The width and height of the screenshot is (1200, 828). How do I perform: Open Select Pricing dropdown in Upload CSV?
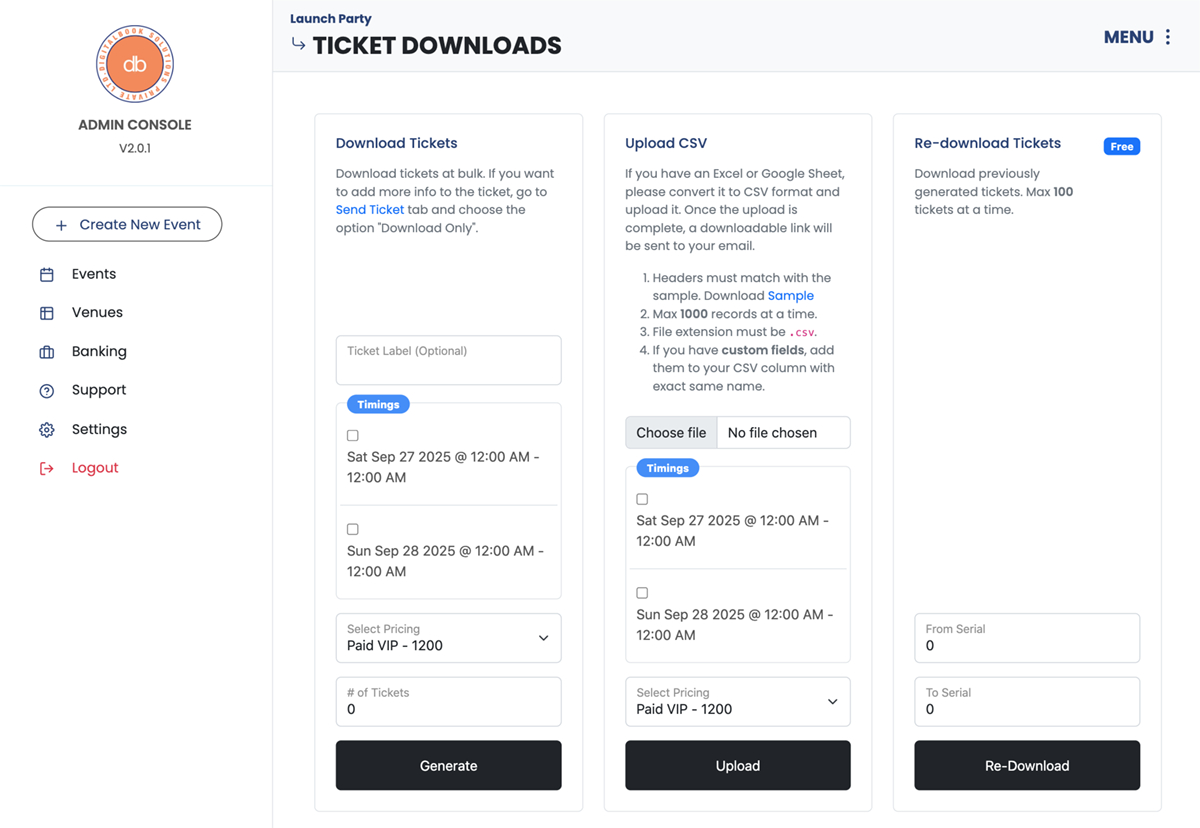(x=737, y=702)
